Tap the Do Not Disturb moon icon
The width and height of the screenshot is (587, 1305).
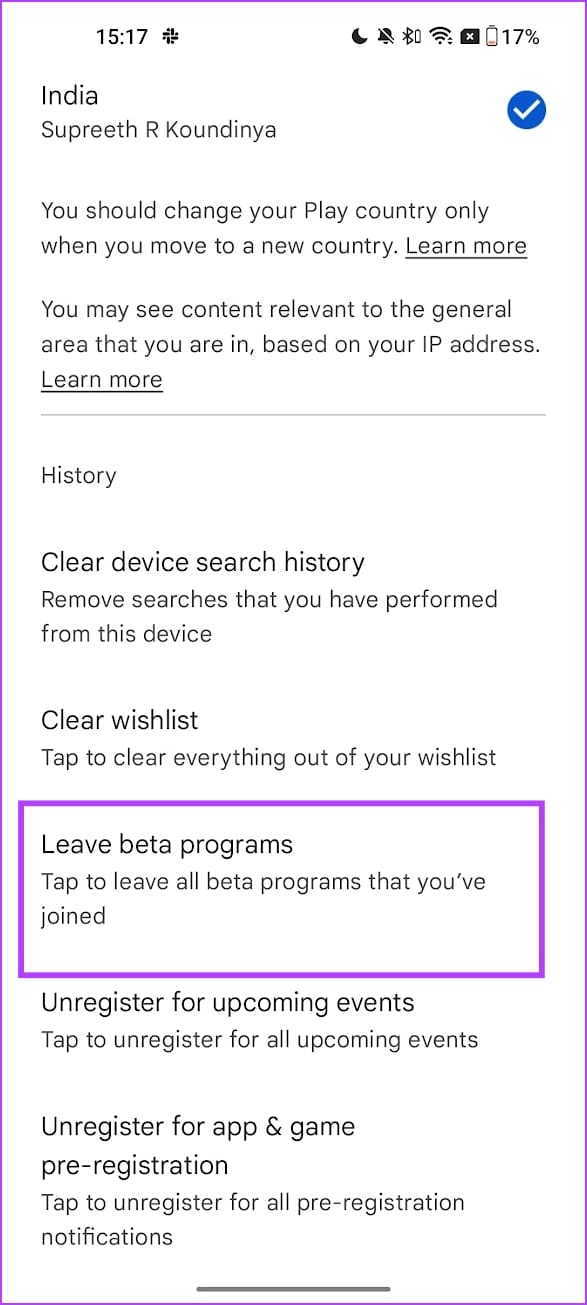tap(360, 37)
